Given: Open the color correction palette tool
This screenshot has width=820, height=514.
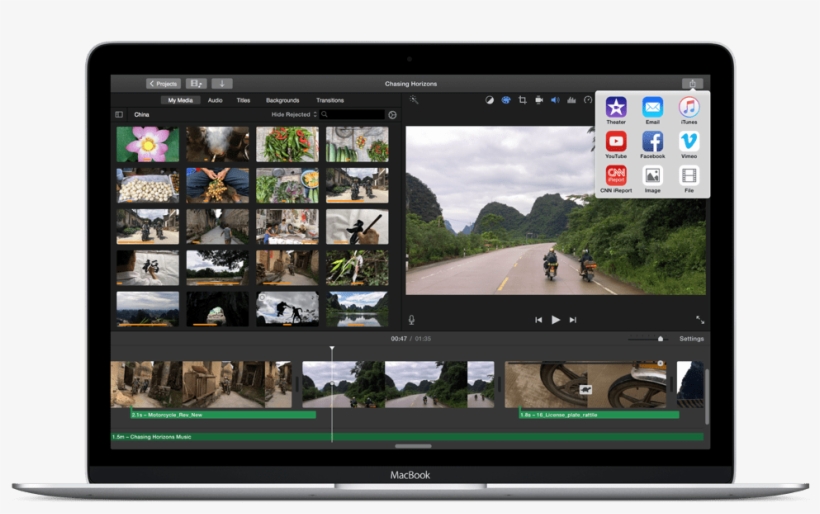Looking at the screenshot, I should (x=506, y=100).
